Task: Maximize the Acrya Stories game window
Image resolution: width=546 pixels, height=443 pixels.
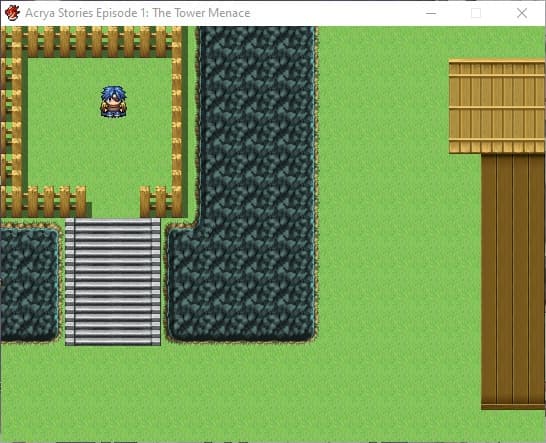Action: (x=476, y=13)
